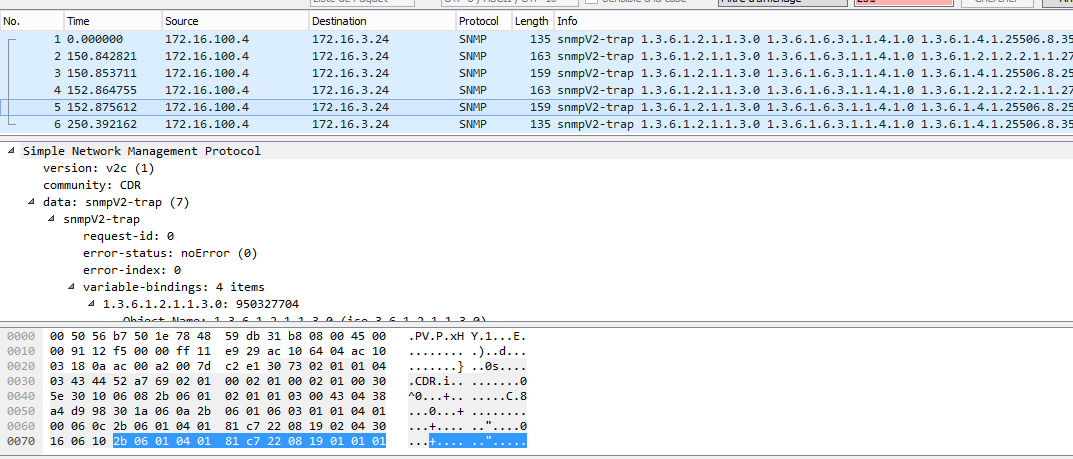Sort by the Source column header

[235, 21]
